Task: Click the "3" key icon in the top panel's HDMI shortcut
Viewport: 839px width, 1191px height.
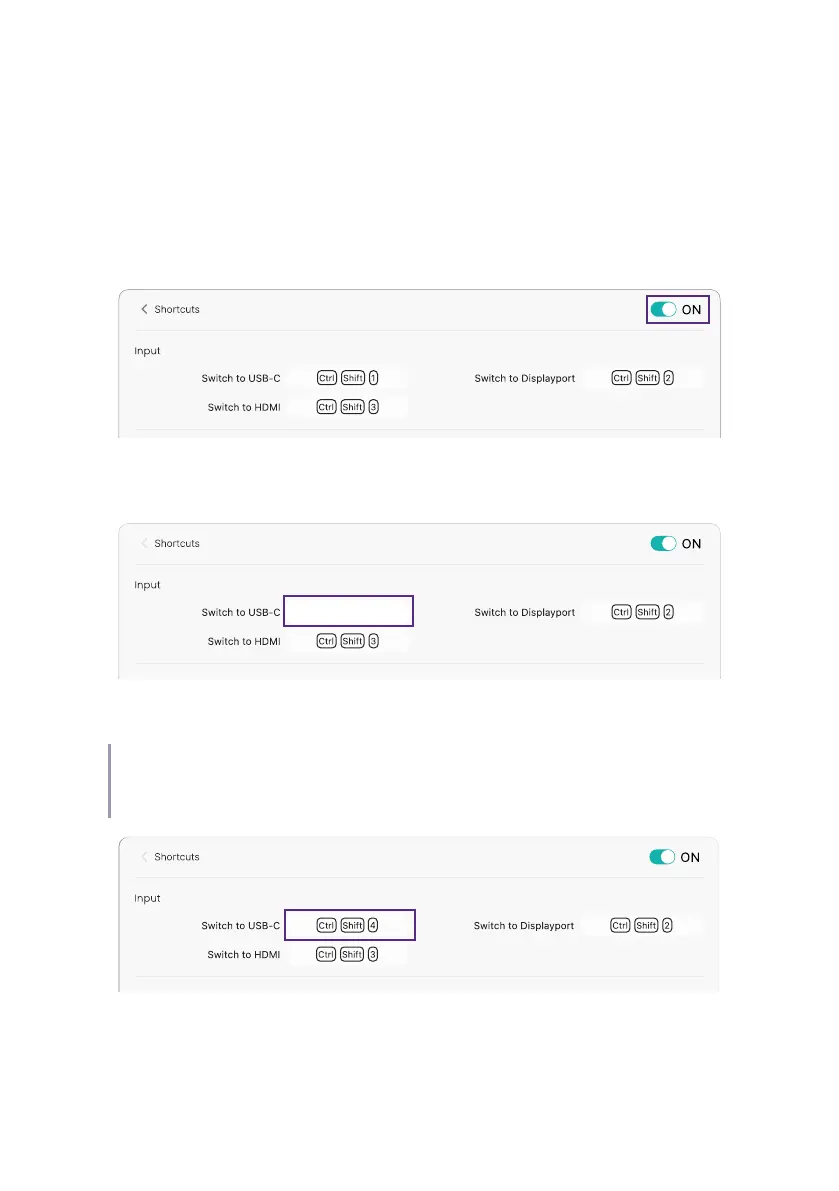Action: pos(373,407)
